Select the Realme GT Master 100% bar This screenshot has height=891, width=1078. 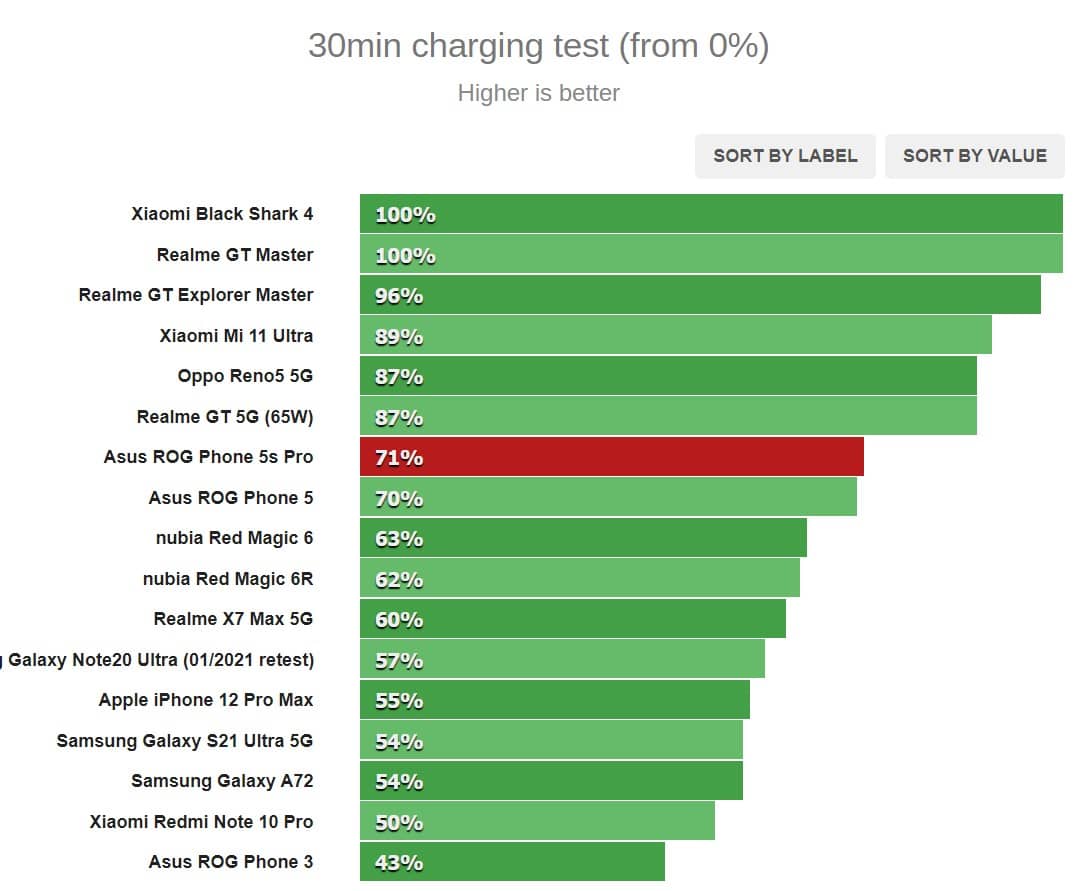click(710, 255)
